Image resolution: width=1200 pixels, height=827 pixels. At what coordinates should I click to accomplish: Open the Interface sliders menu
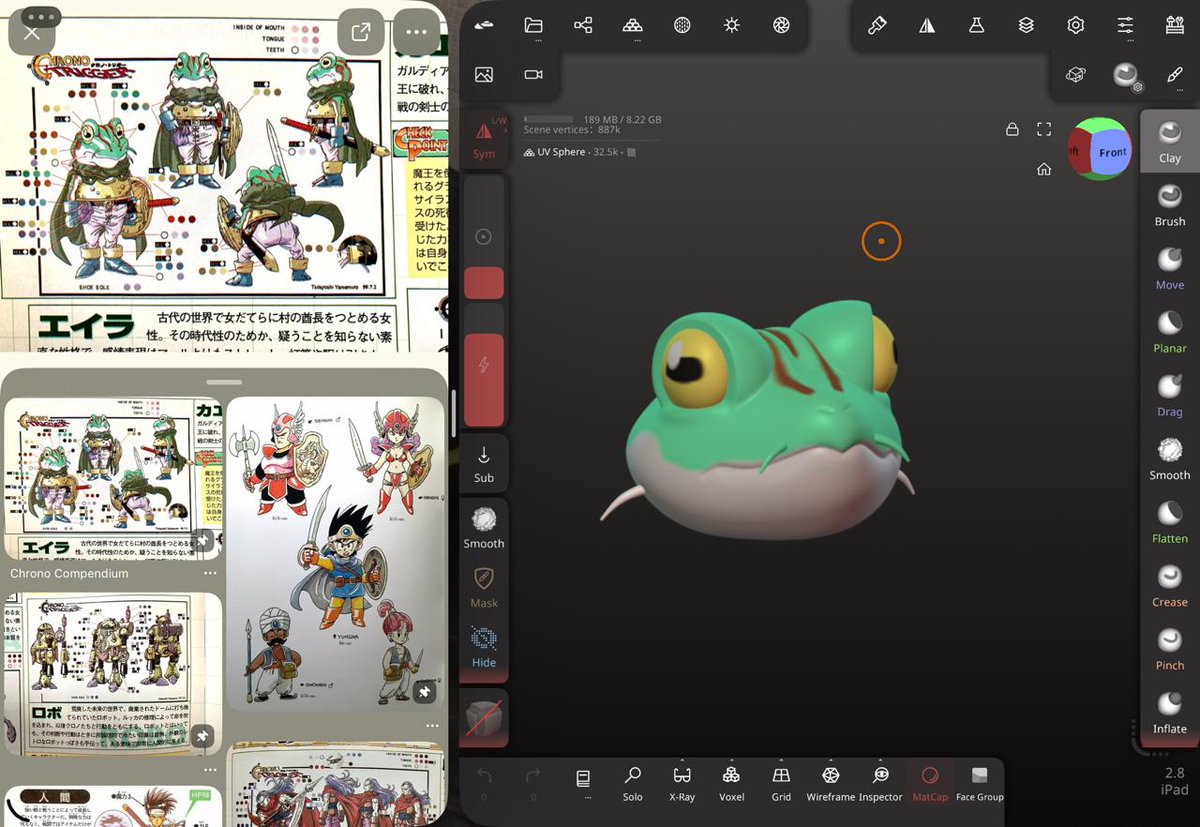point(1125,26)
